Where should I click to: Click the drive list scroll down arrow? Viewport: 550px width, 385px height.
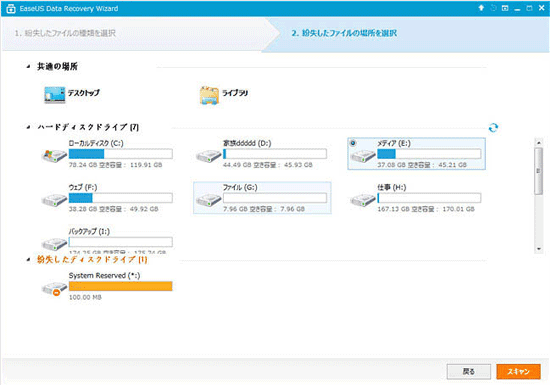538,249
